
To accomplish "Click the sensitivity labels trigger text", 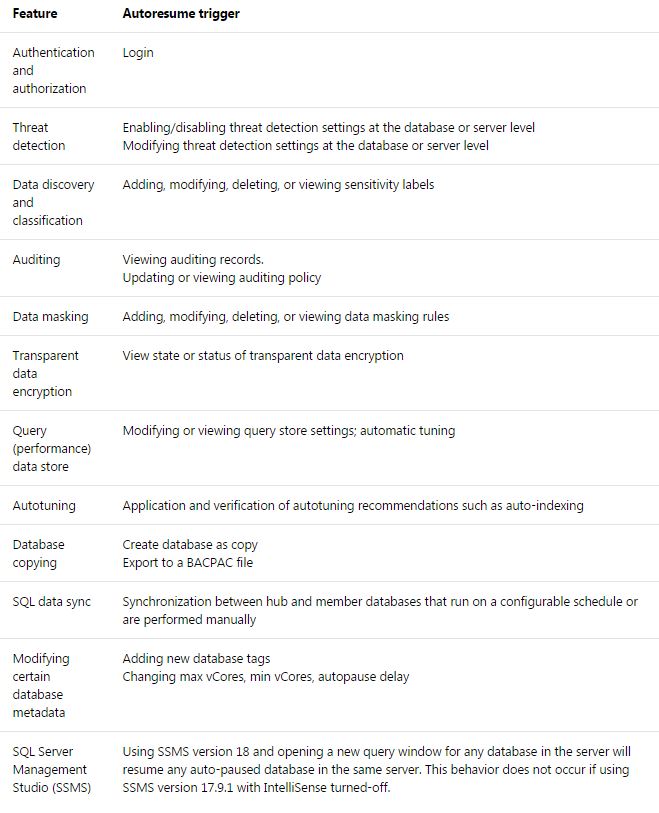I will pos(278,184).
